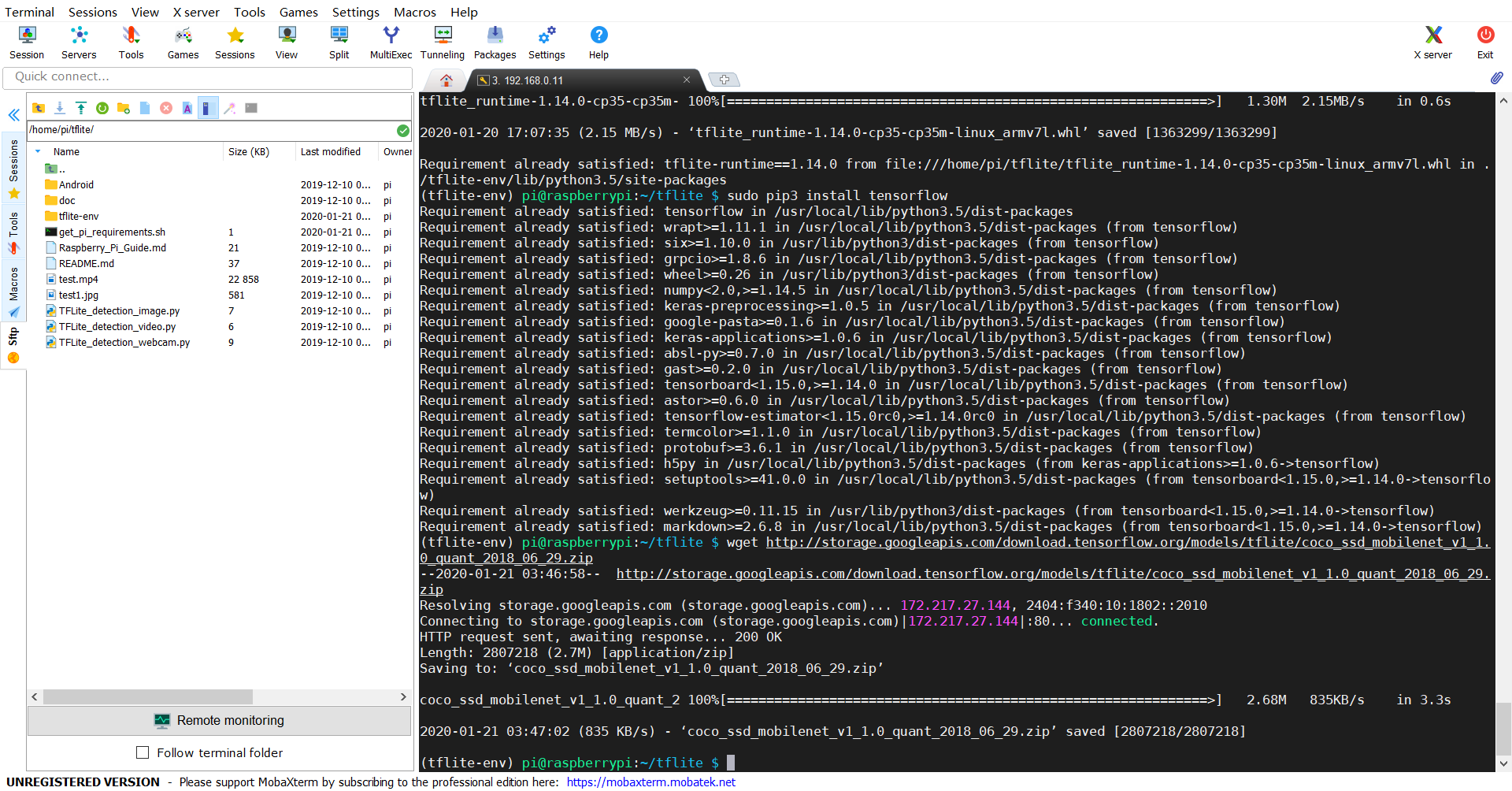Click the red Exit power icon
Screen dimensions: 1512x791
[1485, 43]
